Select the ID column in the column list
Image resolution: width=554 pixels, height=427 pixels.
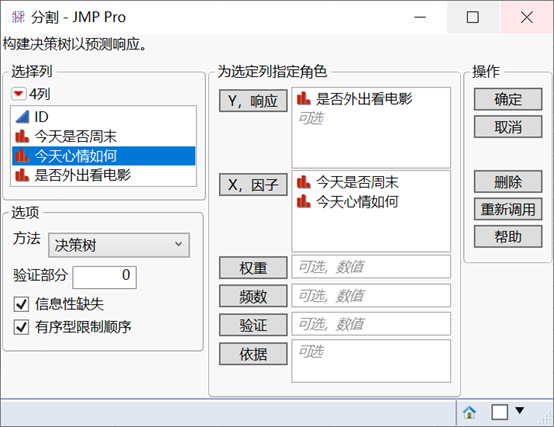pyautogui.click(x=103, y=117)
